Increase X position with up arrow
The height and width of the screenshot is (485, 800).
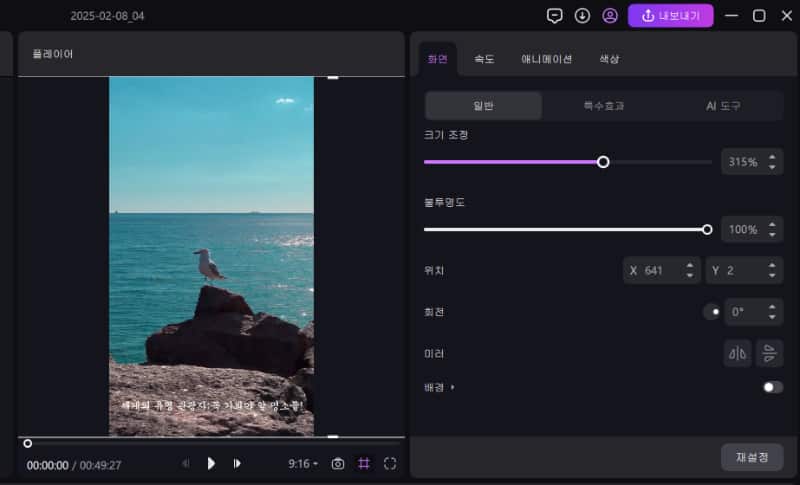(x=690, y=265)
